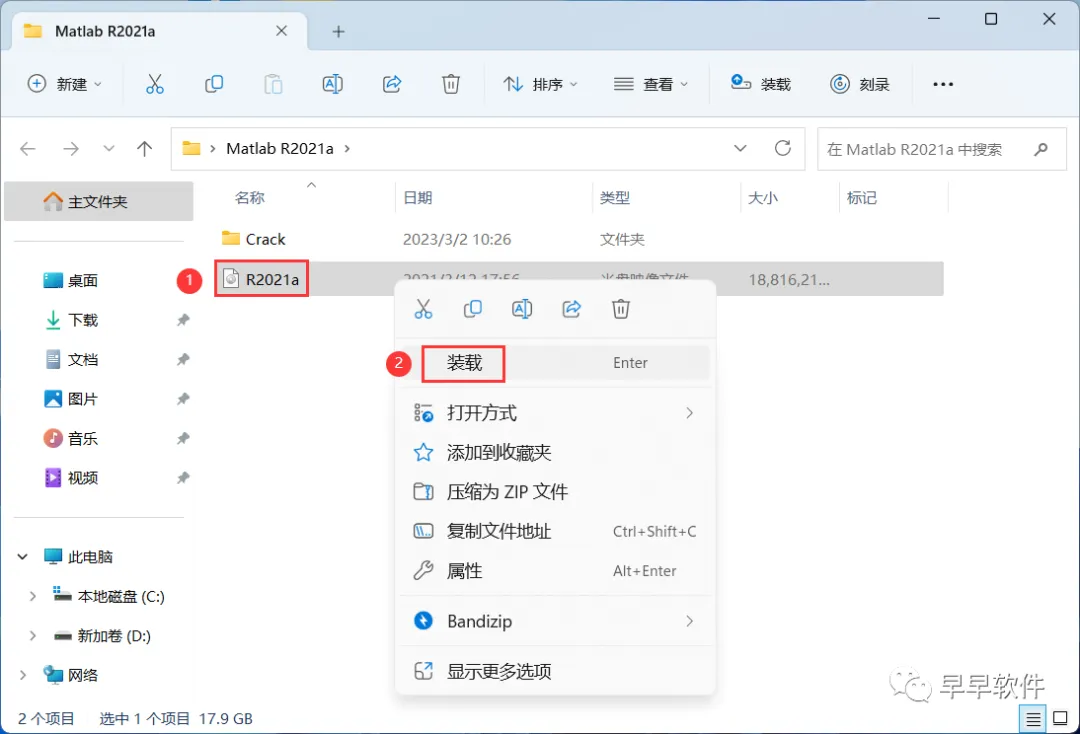Unpin 文档 via its pin icon
The image size is (1080, 734).
tap(183, 359)
